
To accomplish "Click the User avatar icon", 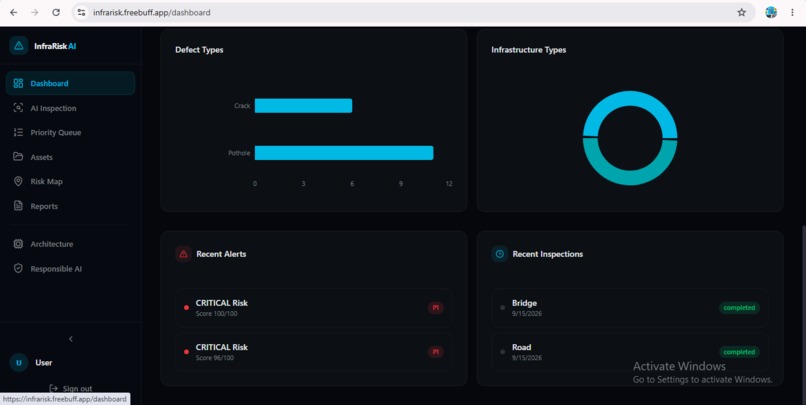I will [x=19, y=362].
